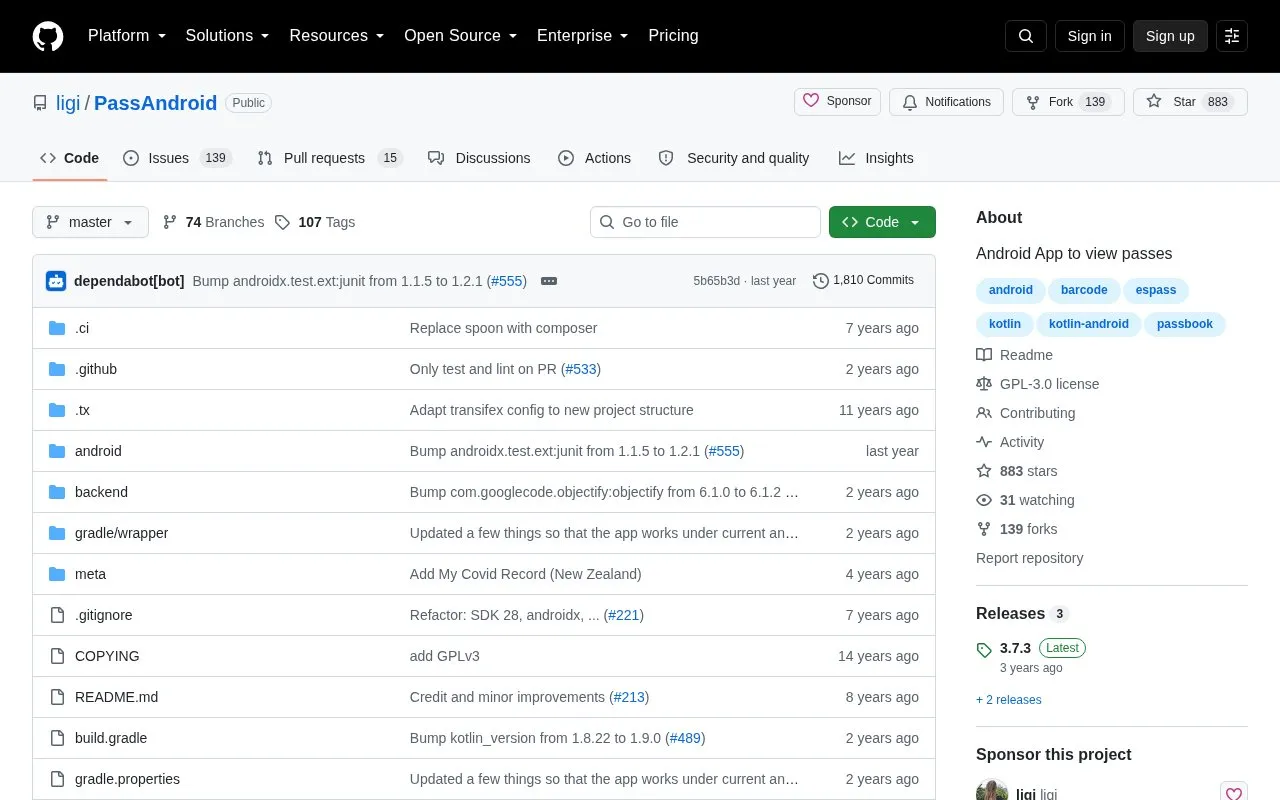Open the build.gradle file
Screen dimensions: 1280x800
pos(111,738)
